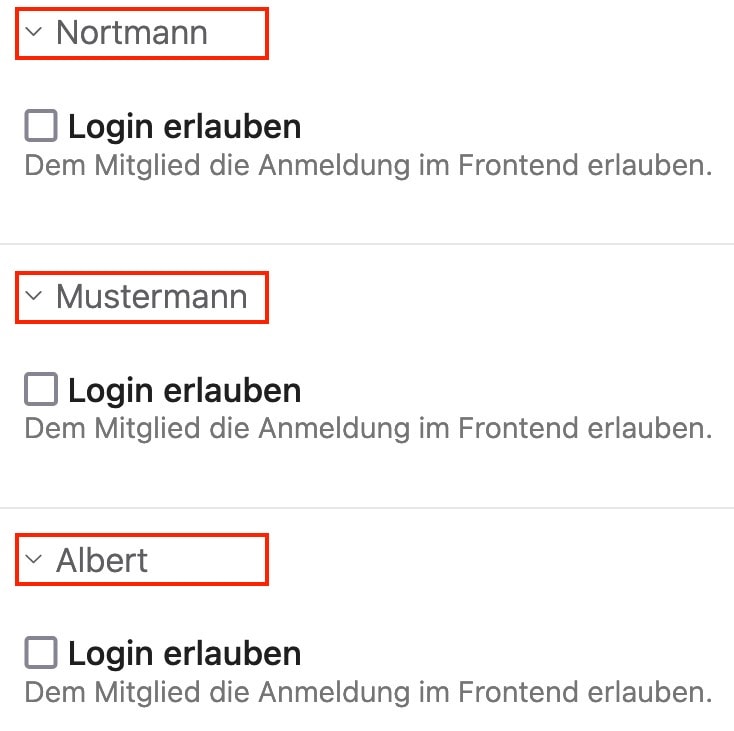
Task: Click the separator line above the Albert section
Action: click(x=367, y=508)
